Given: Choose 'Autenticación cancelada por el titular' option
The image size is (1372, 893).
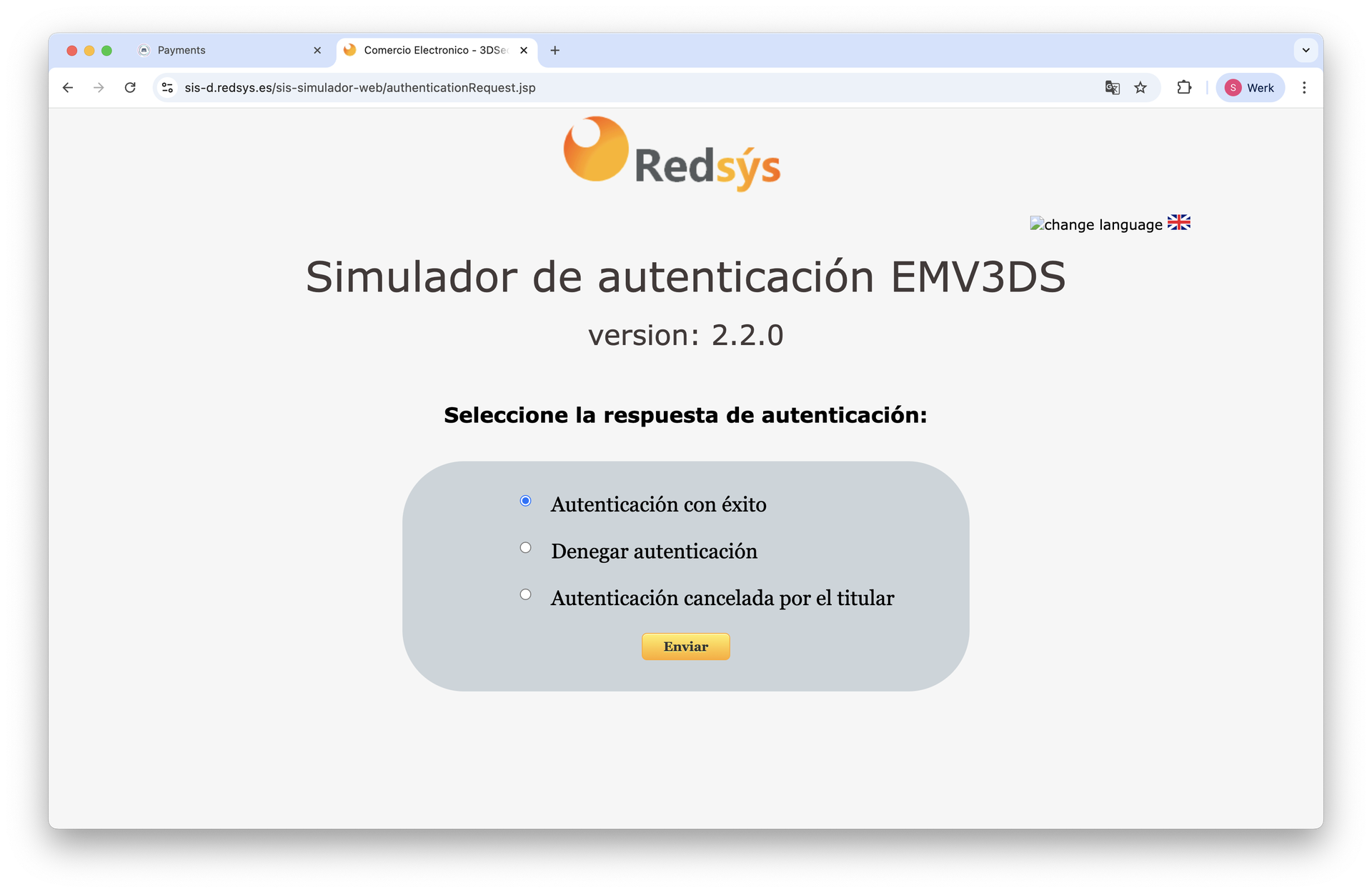Looking at the screenshot, I should point(525,594).
